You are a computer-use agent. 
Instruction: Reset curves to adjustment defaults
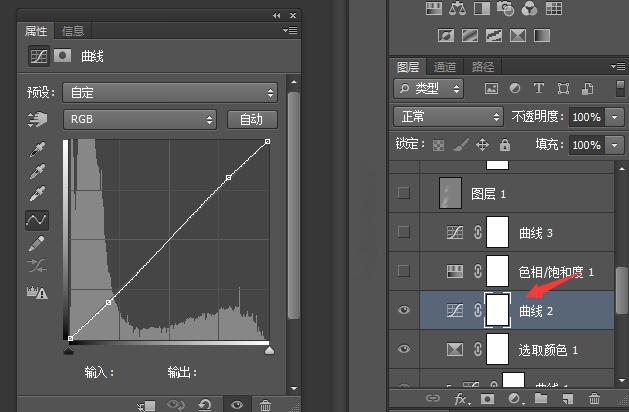(205, 405)
